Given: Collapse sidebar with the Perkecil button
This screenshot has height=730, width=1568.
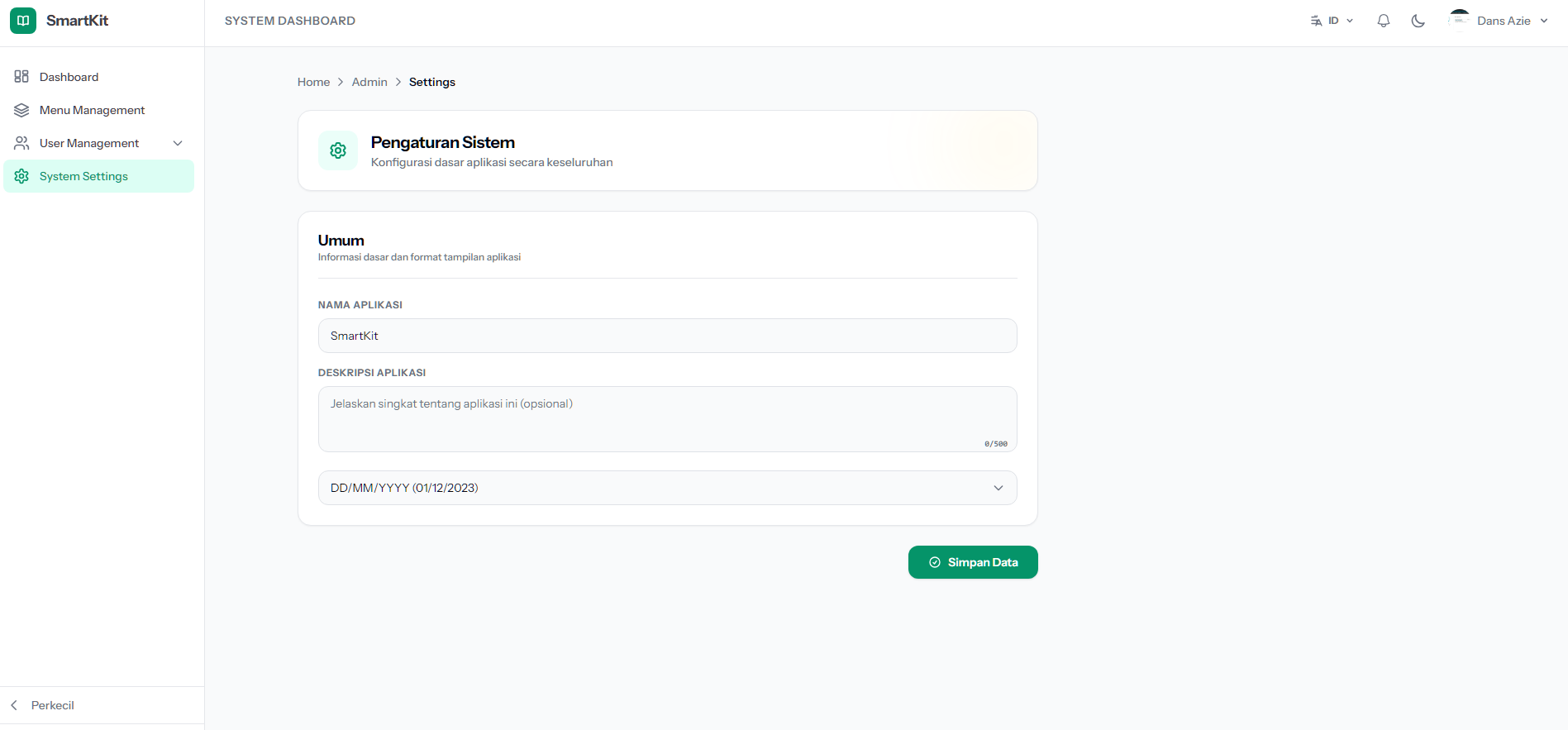Looking at the screenshot, I should 102,705.
